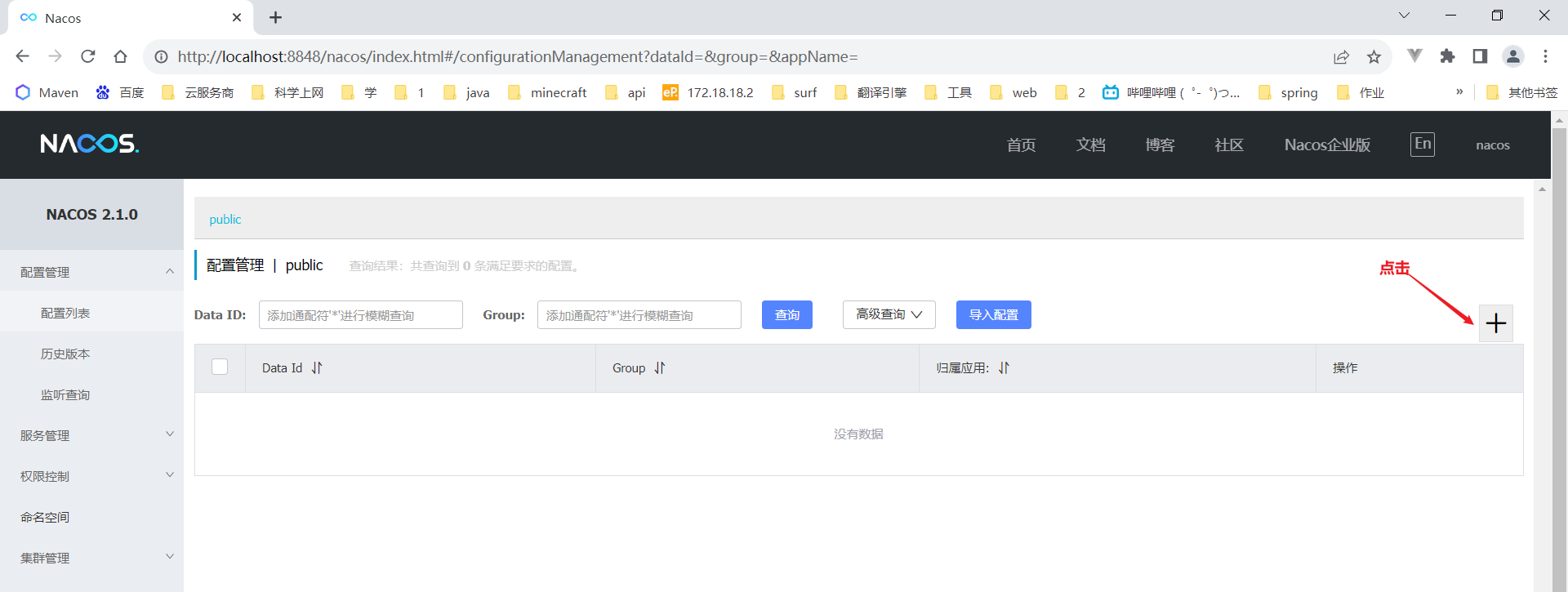Select the public namespace link
This screenshot has height=592, width=1568.
click(225, 219)
